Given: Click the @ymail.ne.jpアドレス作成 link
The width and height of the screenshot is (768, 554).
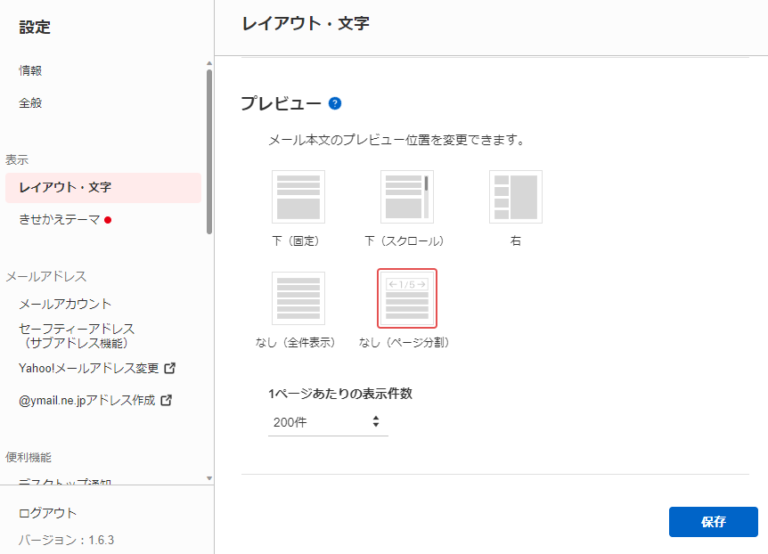Looking at the screenshot, I should point(86,400).
